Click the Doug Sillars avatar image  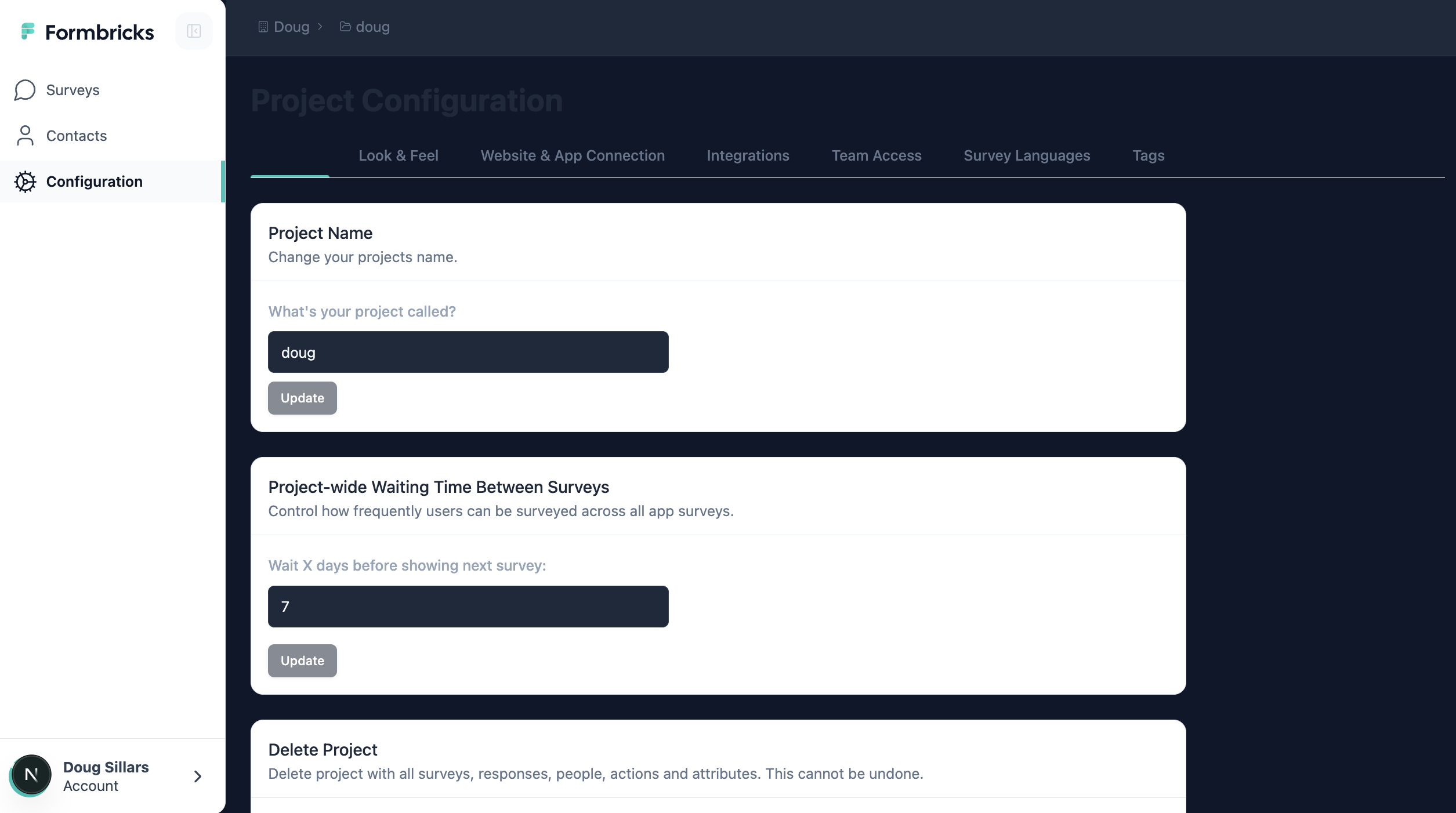[x=31, y=775]
